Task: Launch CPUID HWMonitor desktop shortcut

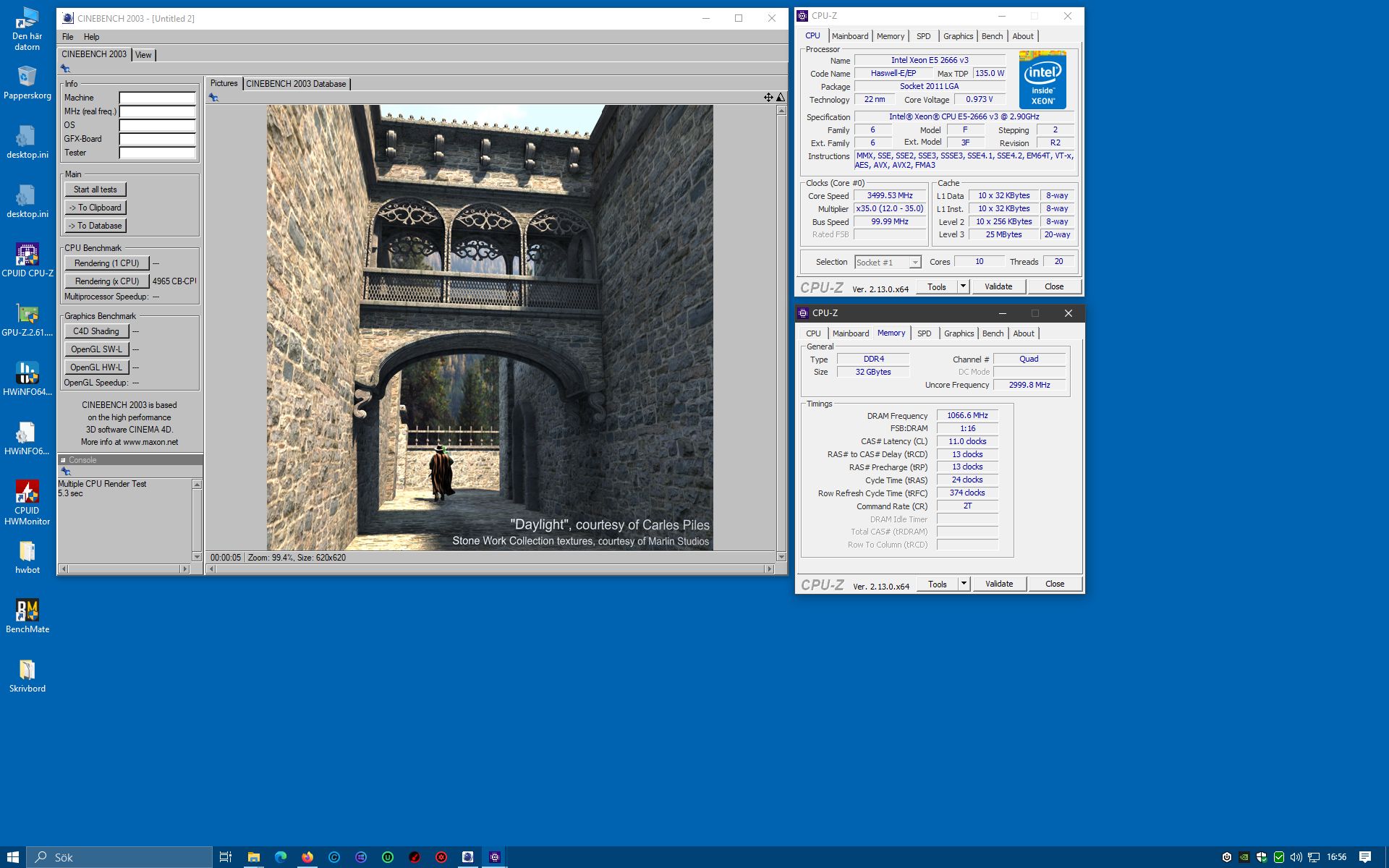Action: pyautogui.click(x=27, y=503)
